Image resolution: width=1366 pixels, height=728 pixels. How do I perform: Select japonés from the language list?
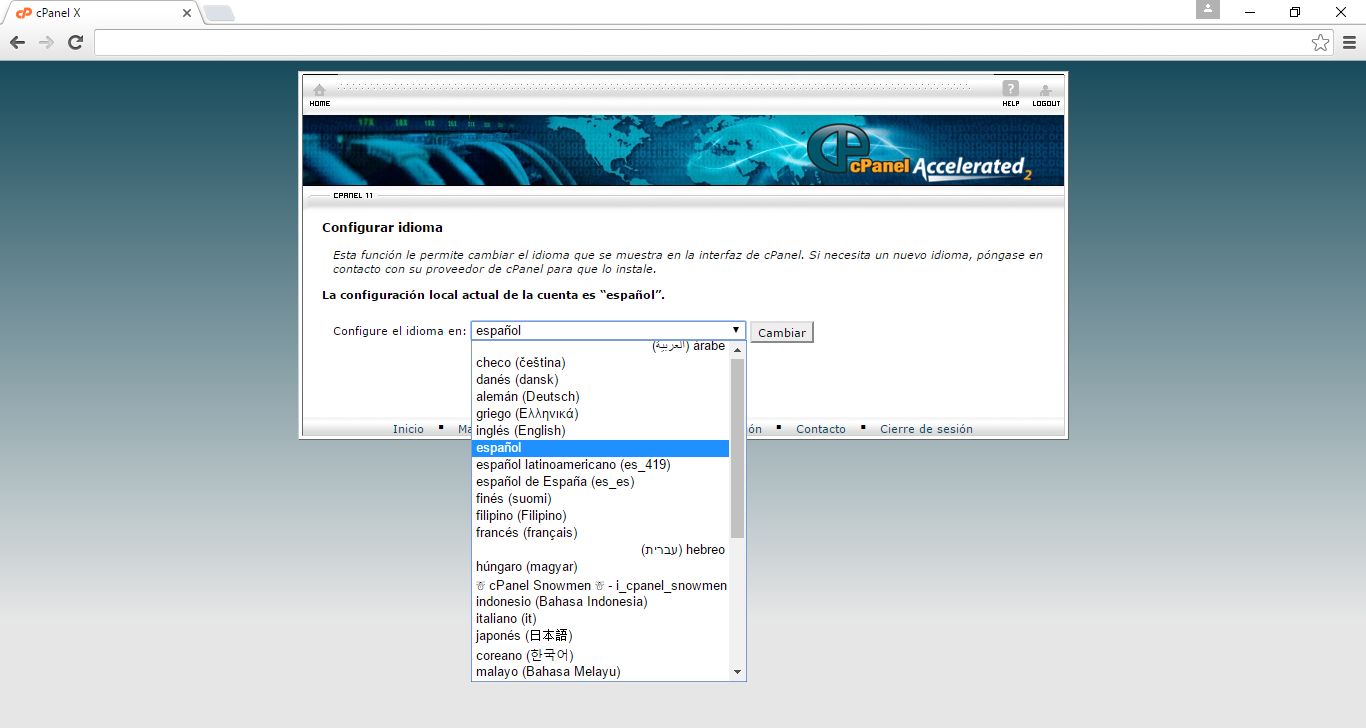524,636
